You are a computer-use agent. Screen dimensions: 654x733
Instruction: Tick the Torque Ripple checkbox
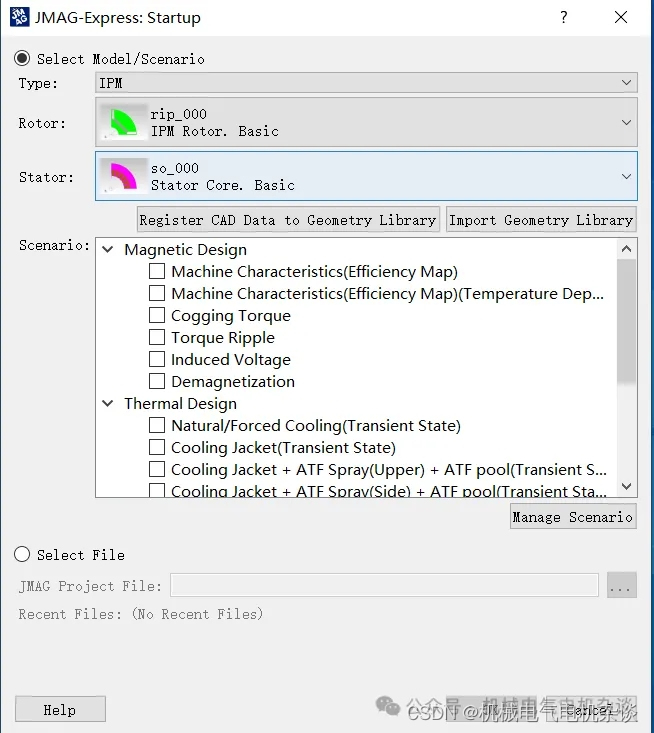tap(157, 337)
